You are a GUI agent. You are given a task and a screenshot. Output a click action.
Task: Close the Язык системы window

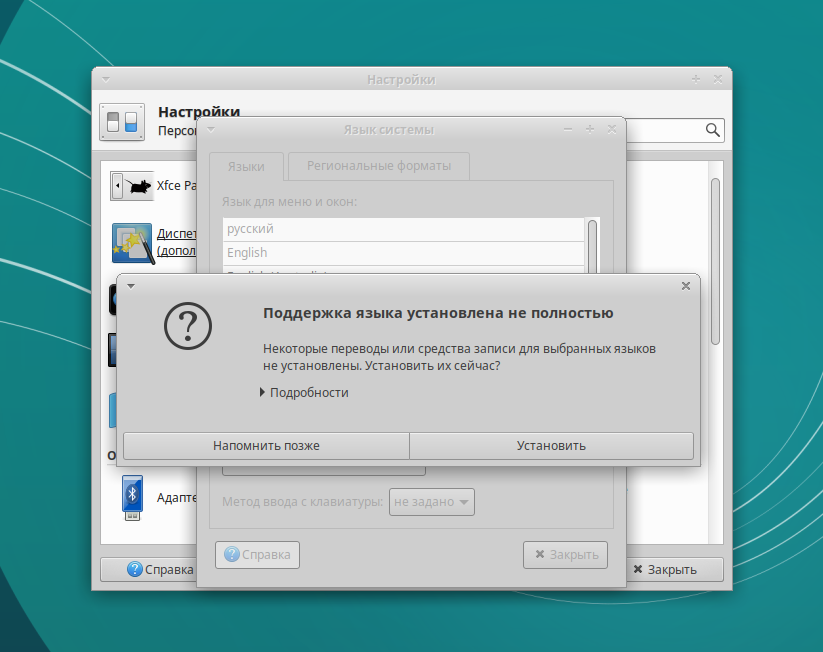(x=611, y=129)
